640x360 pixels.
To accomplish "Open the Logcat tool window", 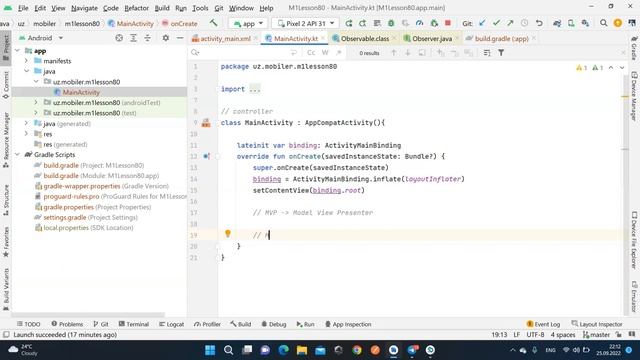I will tap(171, 324).
